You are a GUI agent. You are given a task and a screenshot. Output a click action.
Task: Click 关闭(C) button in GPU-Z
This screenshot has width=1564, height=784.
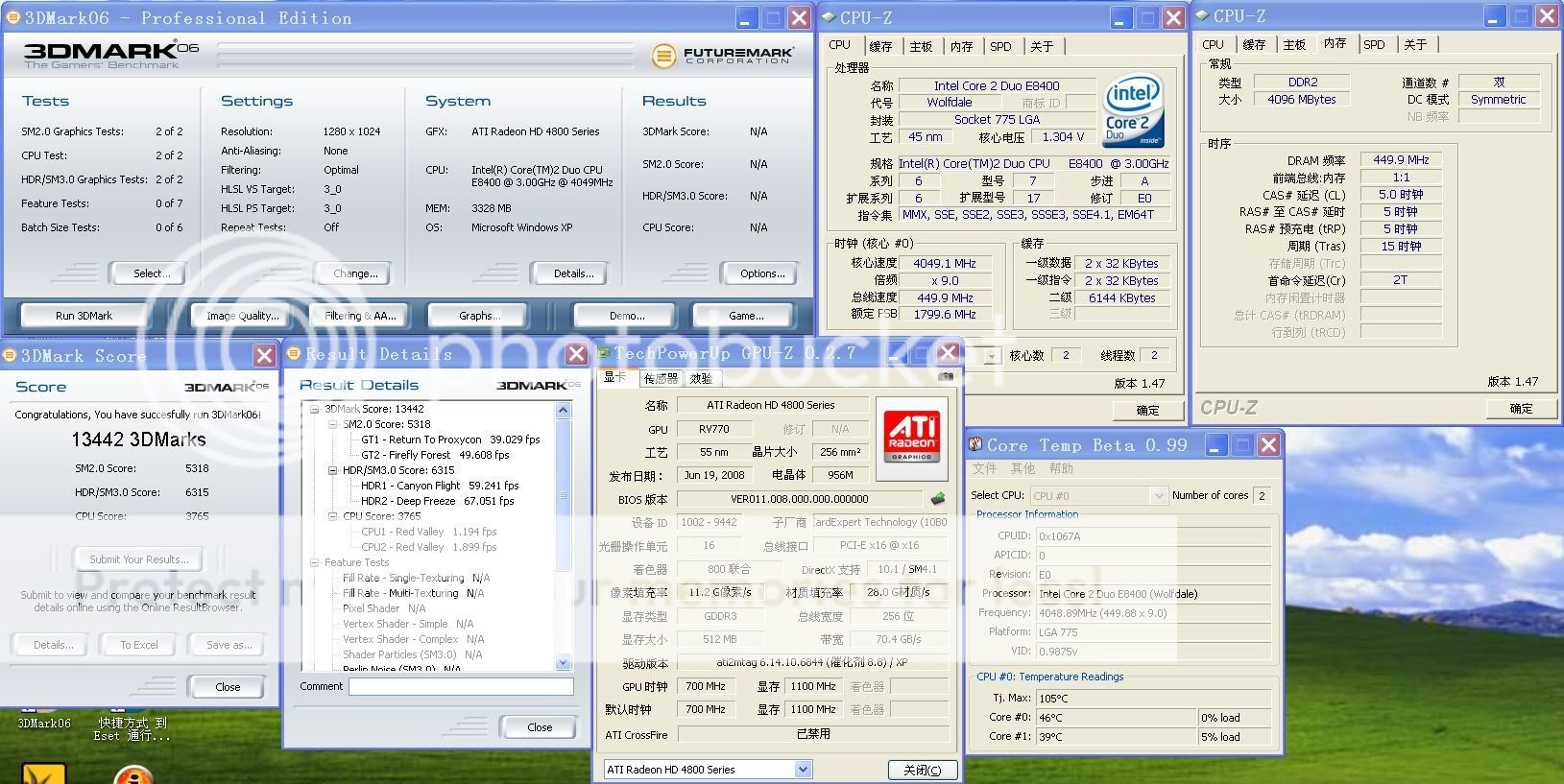pyautogui.click(x=922, y=770)
